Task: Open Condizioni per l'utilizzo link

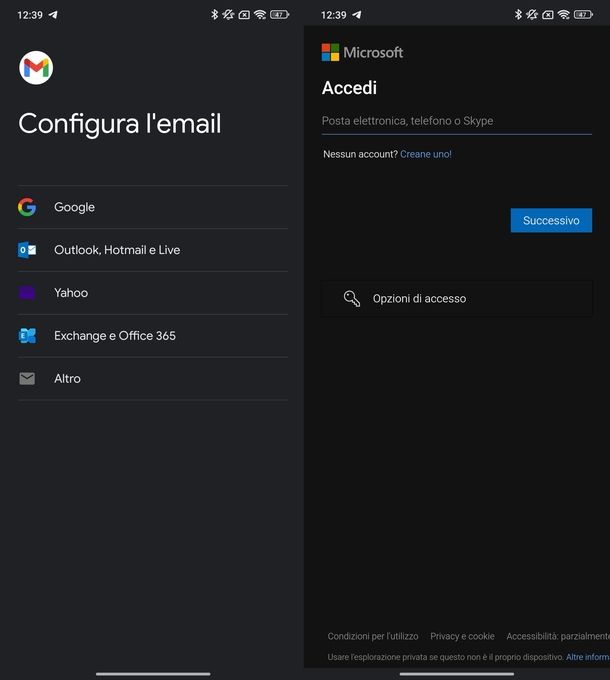Action: point(373,636)
